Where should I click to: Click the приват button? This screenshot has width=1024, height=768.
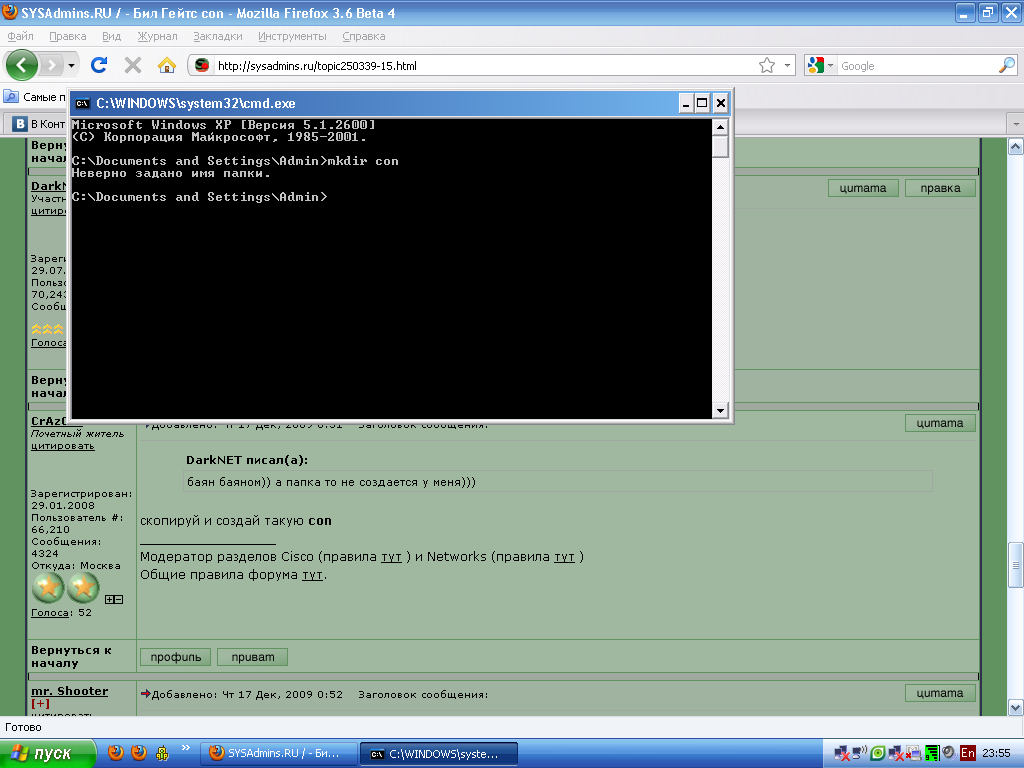pos(252,657)
